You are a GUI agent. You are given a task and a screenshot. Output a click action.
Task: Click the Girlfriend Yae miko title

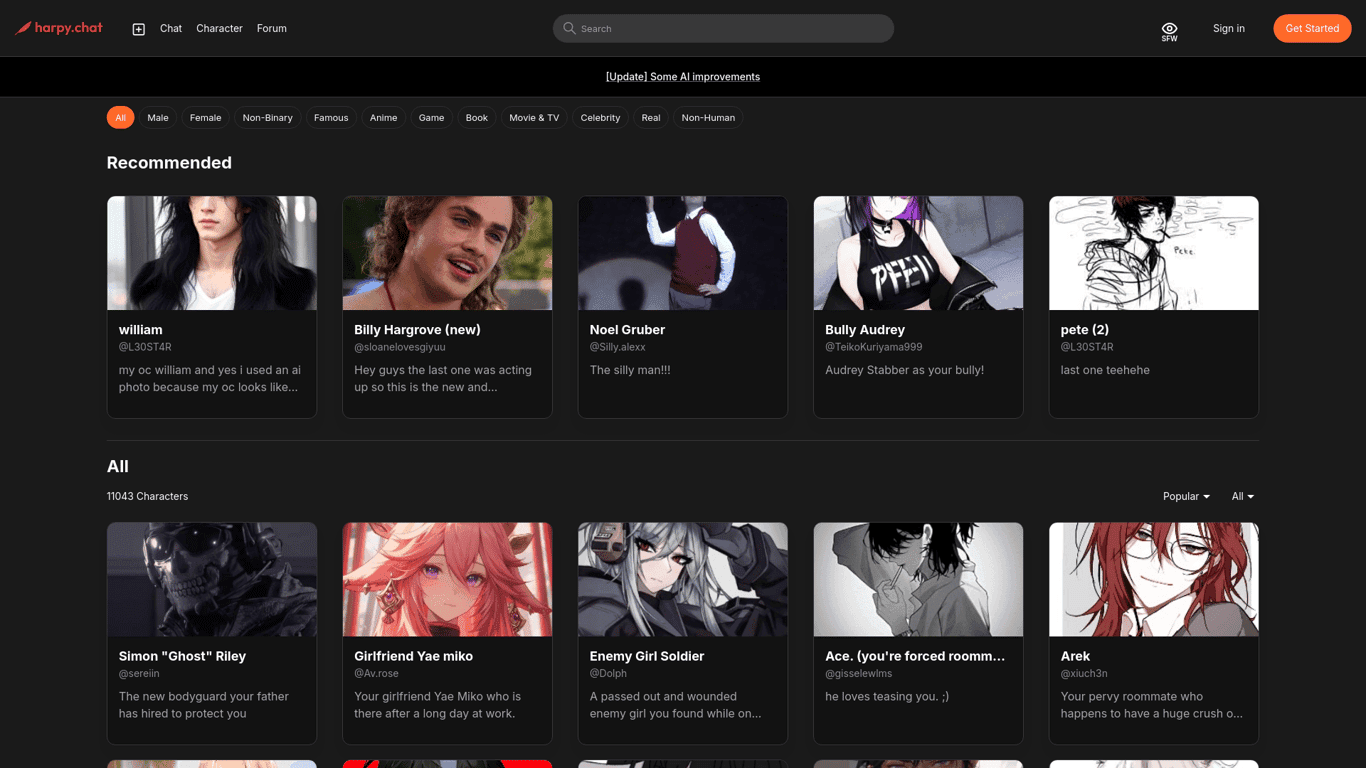pos(414,656)
